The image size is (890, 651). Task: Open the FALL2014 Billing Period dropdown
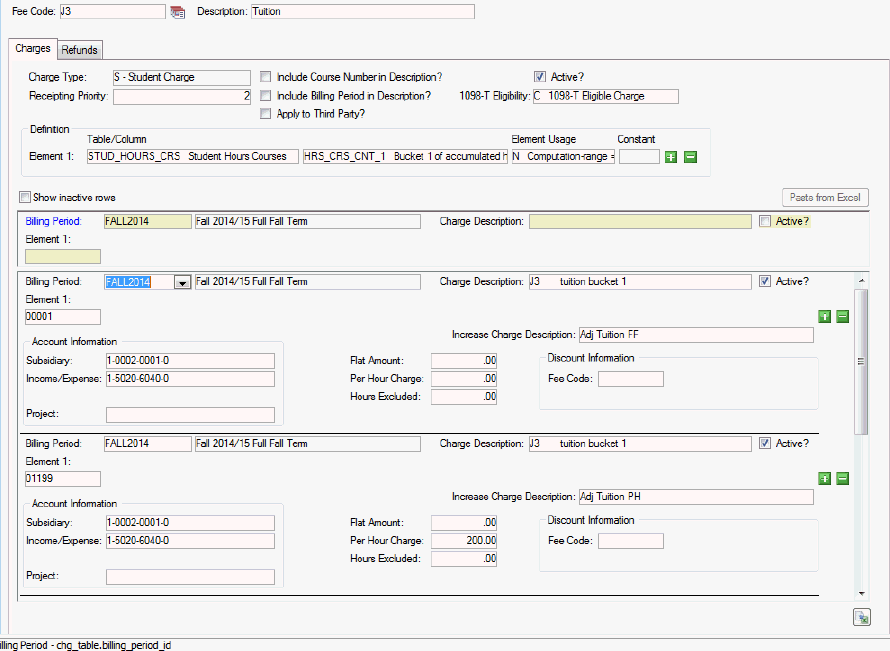(x=182, y=283)
